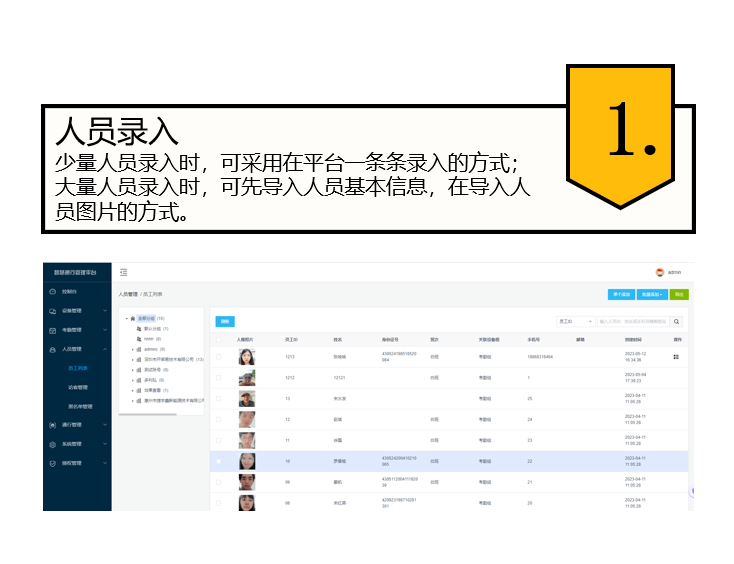Tick the checkbox for employee ID 08
Image resolution: width=734 pixels, height=564 pixels.
coord(219,503)
